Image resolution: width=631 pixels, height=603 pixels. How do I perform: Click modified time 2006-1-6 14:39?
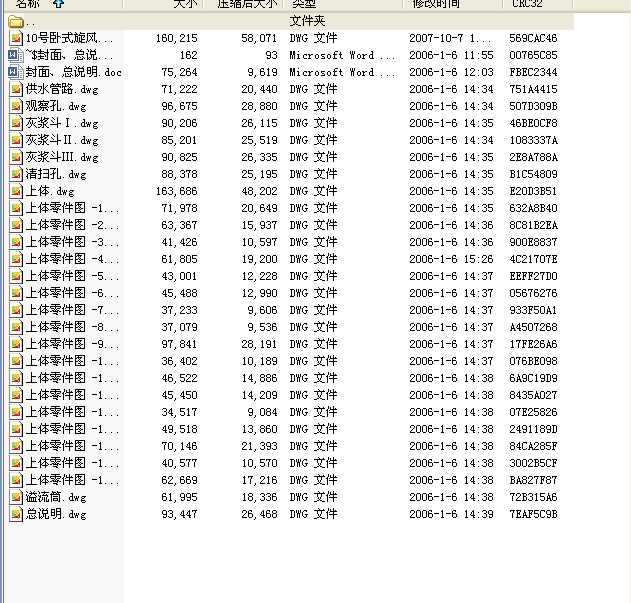pos(451,514)
